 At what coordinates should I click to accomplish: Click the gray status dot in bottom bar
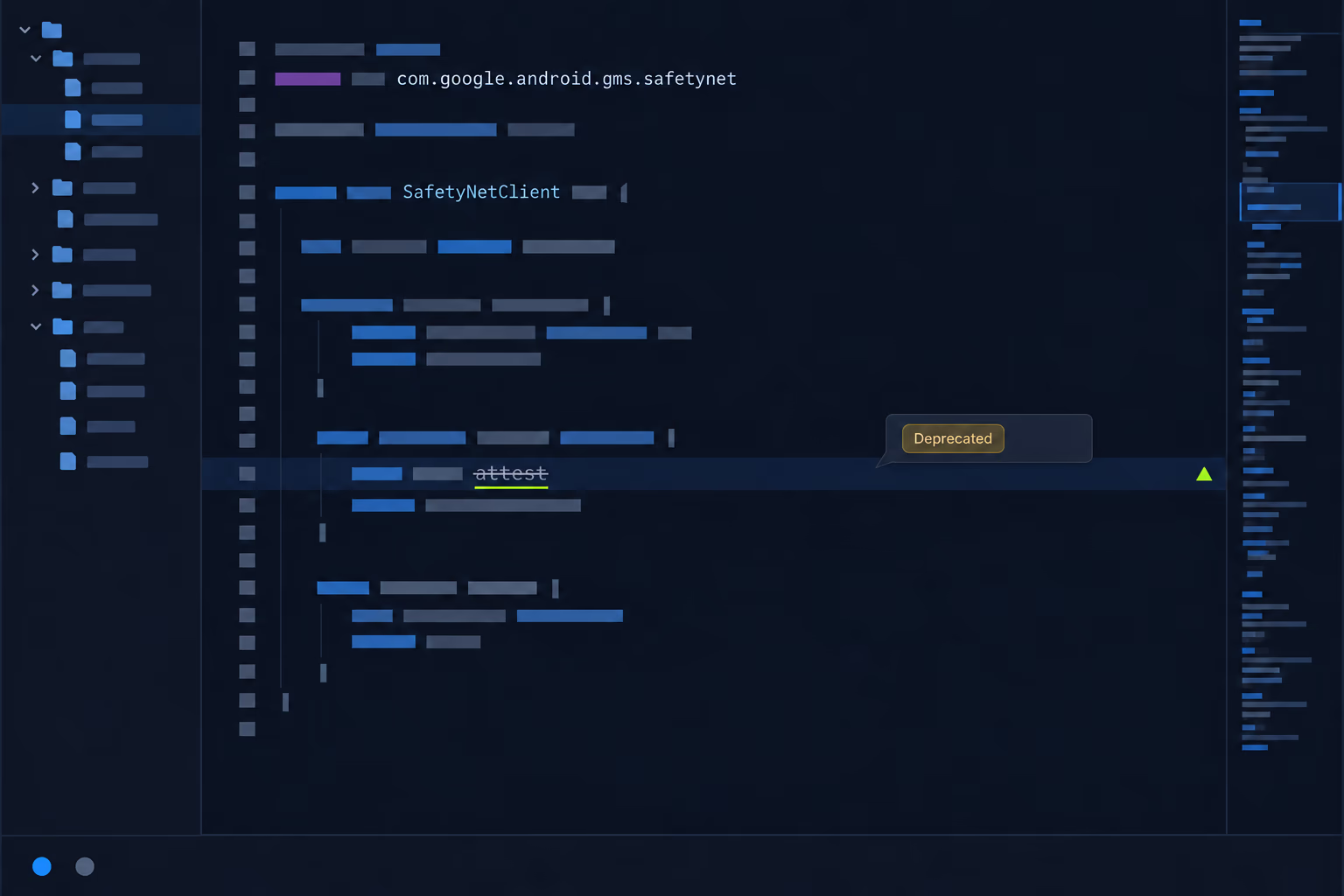click(x=85, y=866)
